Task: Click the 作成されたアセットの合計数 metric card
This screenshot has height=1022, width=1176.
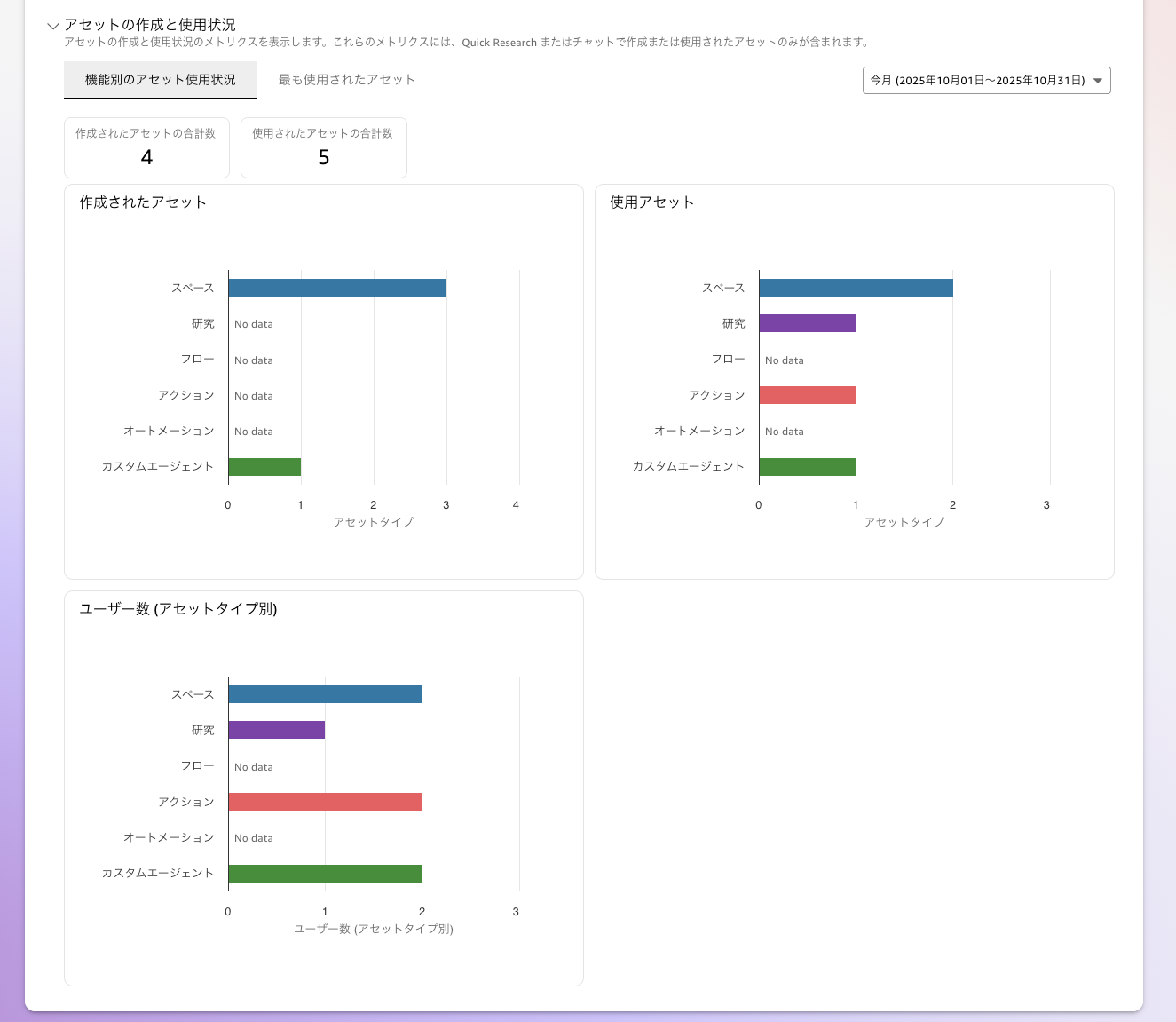Action: pos(146,147)
